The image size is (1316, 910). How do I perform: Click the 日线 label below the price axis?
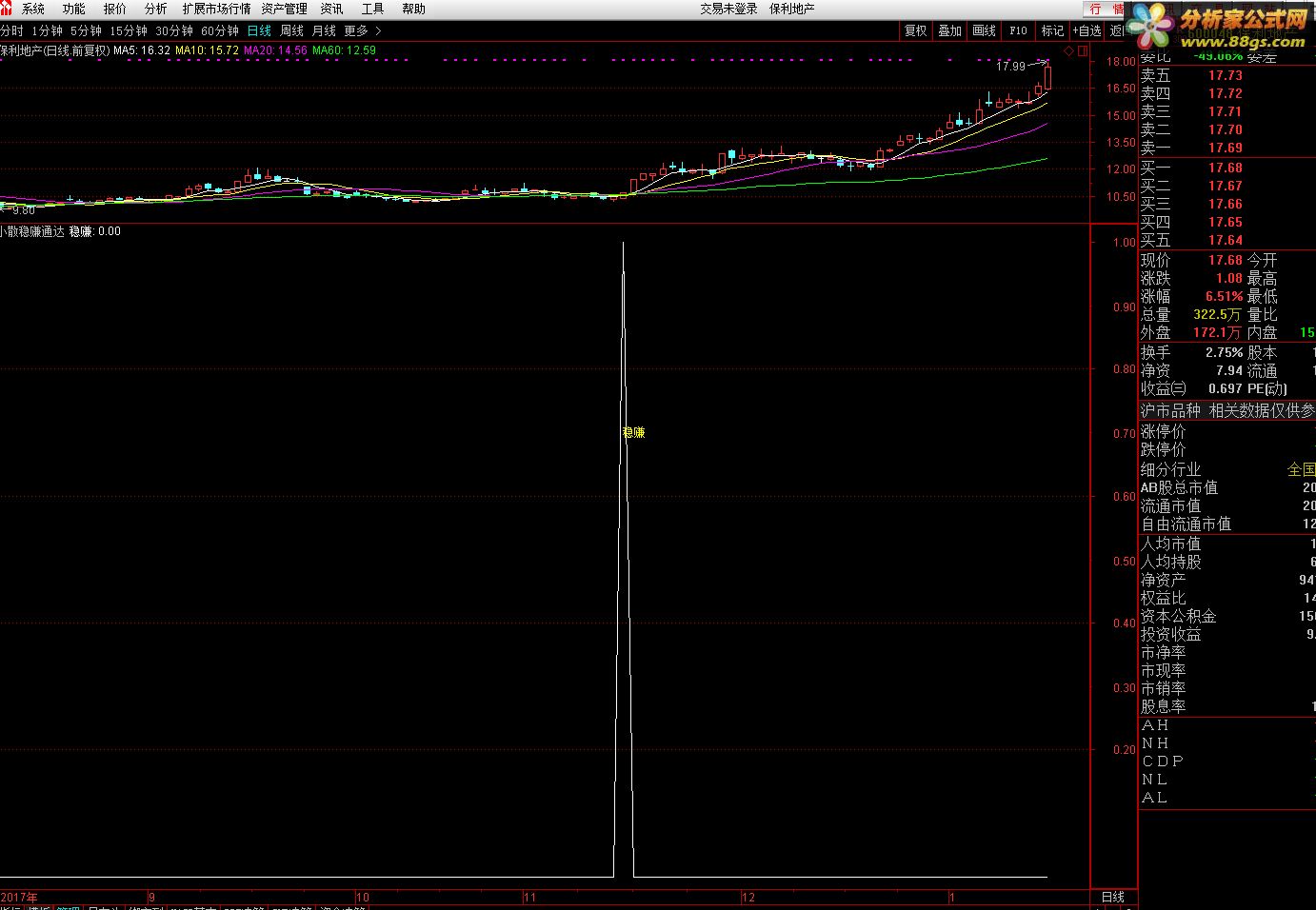click(1112, 897)
